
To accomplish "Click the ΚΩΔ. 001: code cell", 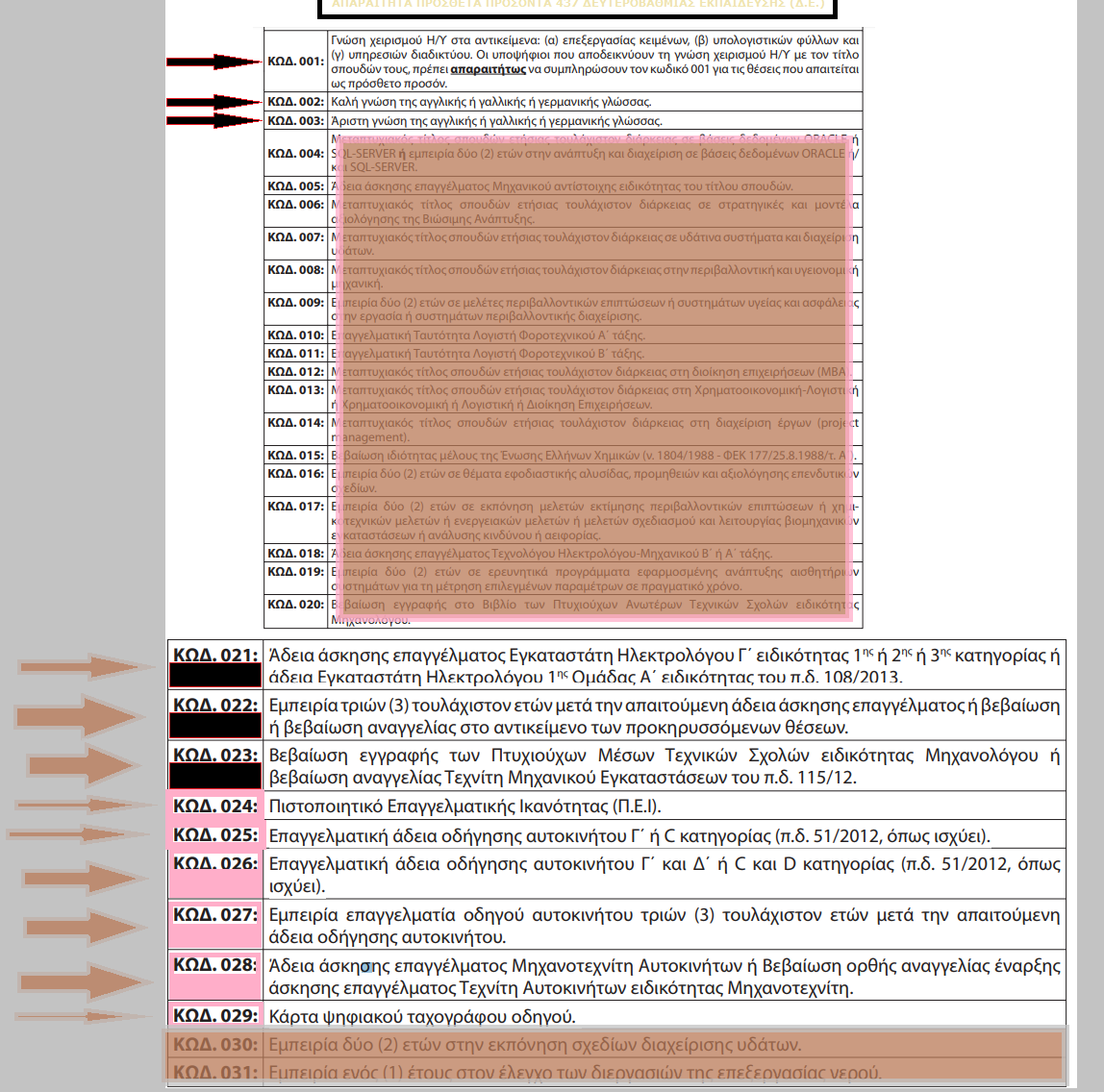I will click(x=296, y=62).
